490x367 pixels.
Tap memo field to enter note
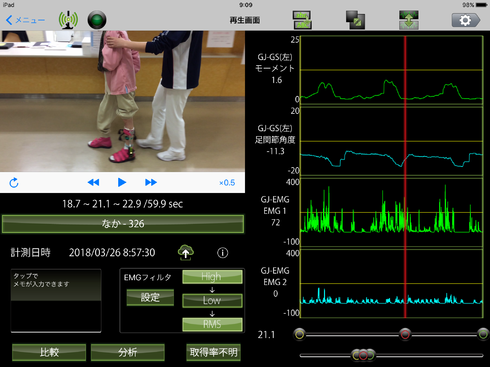(x=56, y=301)
